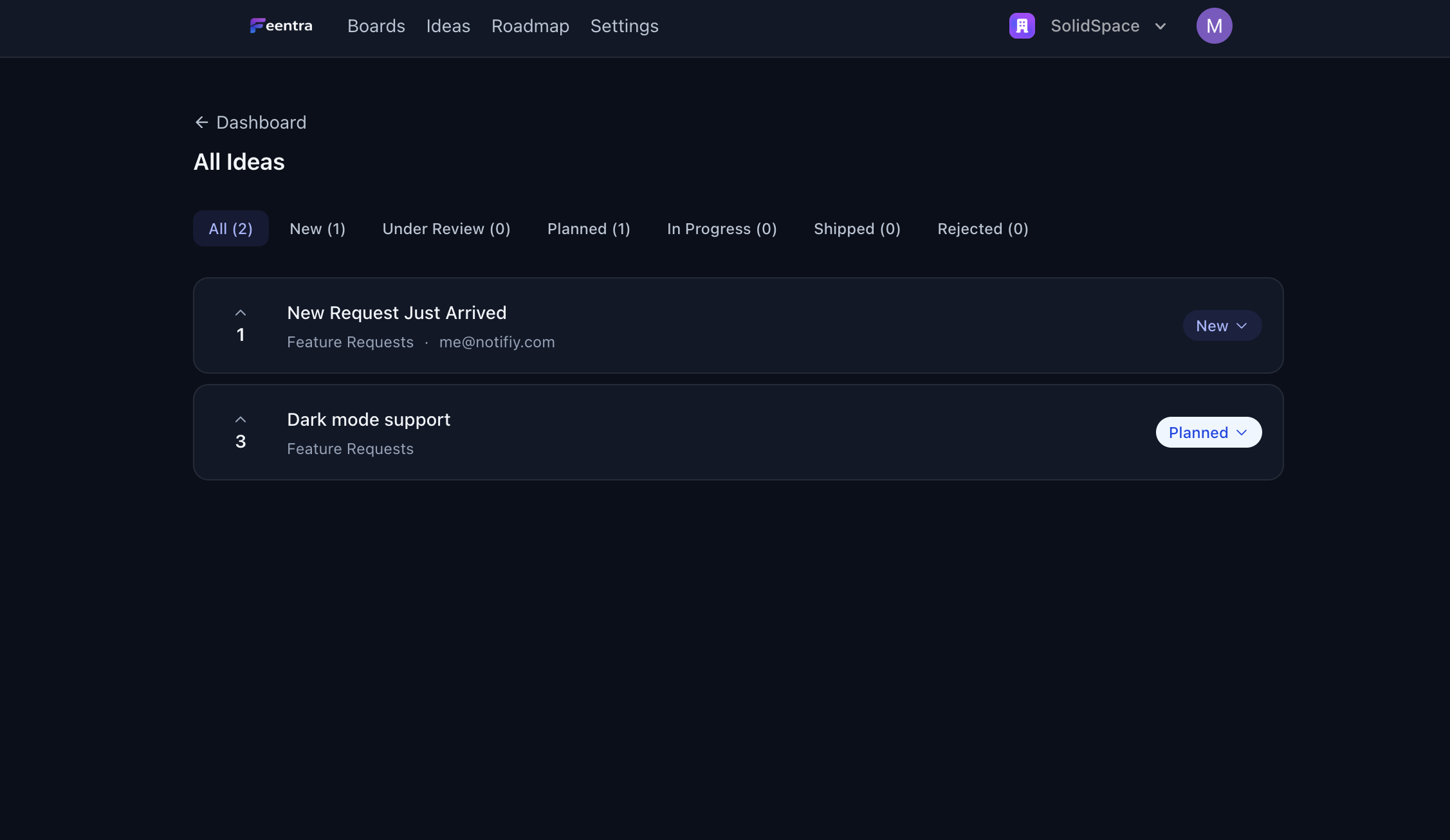This screenshot has height=840, width=1450.
Task: Open the New Request Just Arrived idea
Action: click(396, 313)
